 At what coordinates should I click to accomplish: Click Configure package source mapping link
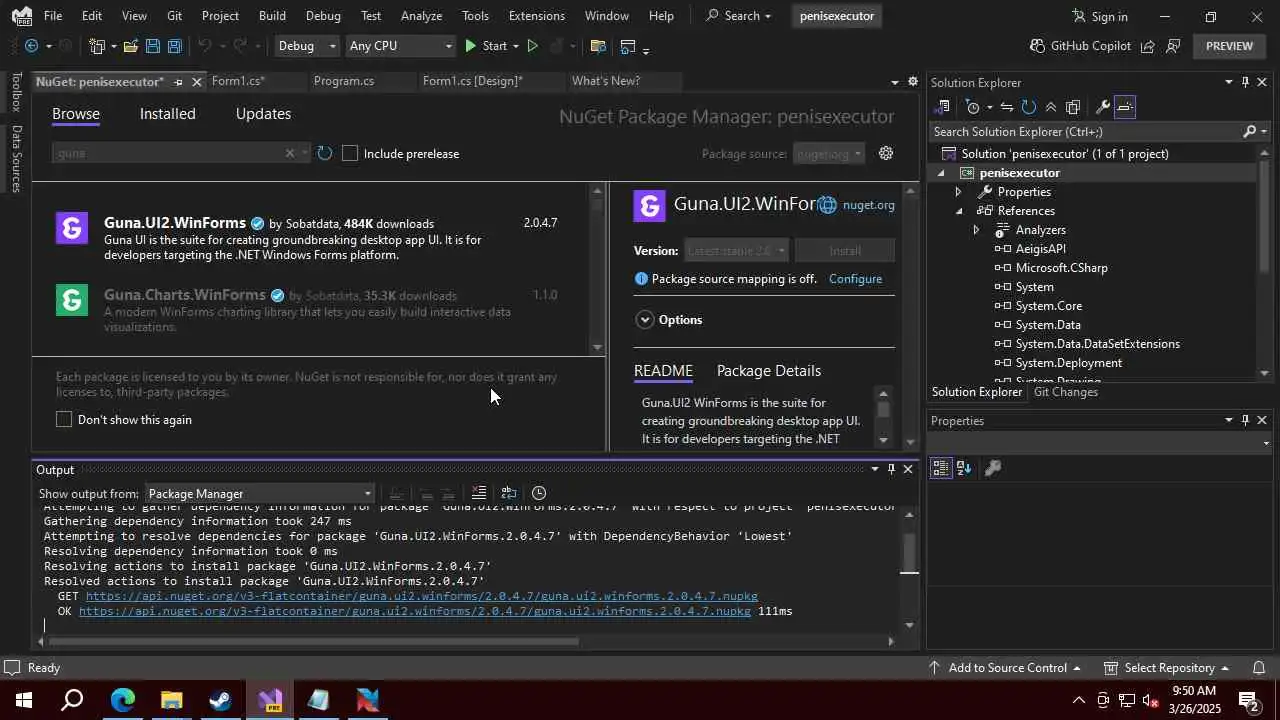855,279
